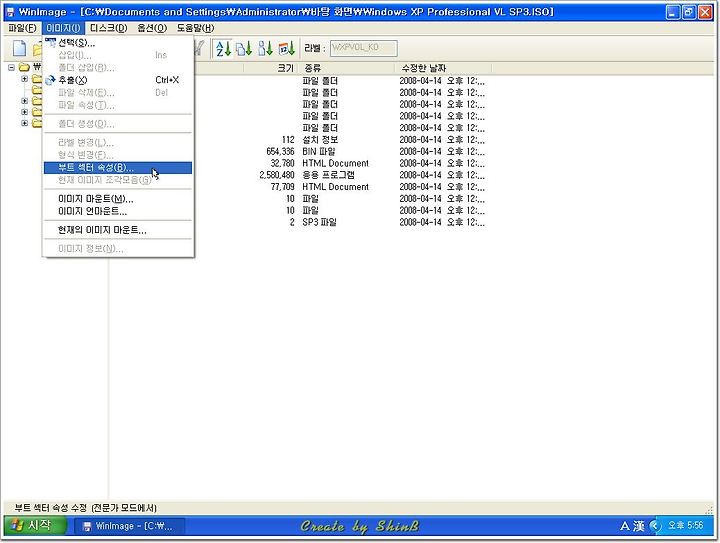This screenshot has width=720, height=543.
Task: Open the 디스크(D) menu
Action: pos(108,28)
